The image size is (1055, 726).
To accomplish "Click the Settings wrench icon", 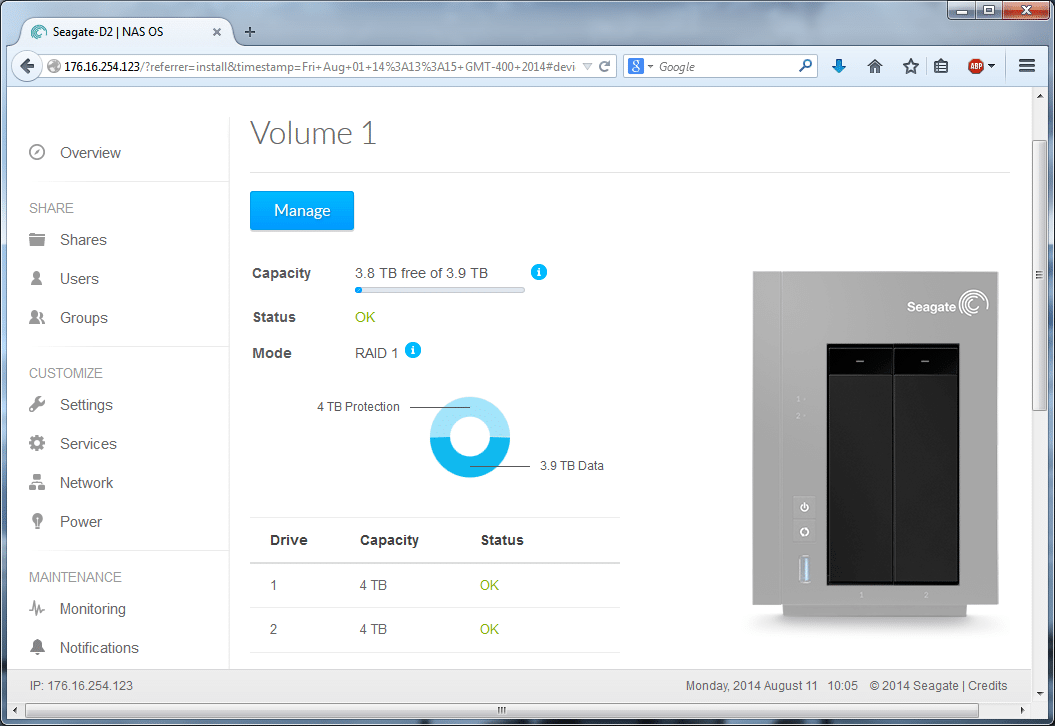I will coord(37,404).
